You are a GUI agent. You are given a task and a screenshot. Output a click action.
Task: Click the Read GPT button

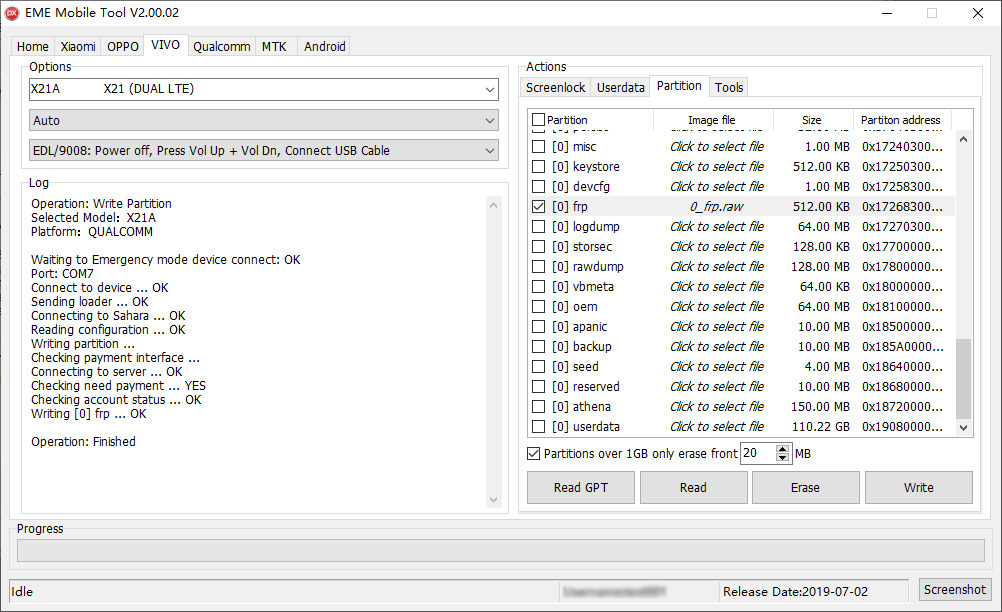coord(581,487)
